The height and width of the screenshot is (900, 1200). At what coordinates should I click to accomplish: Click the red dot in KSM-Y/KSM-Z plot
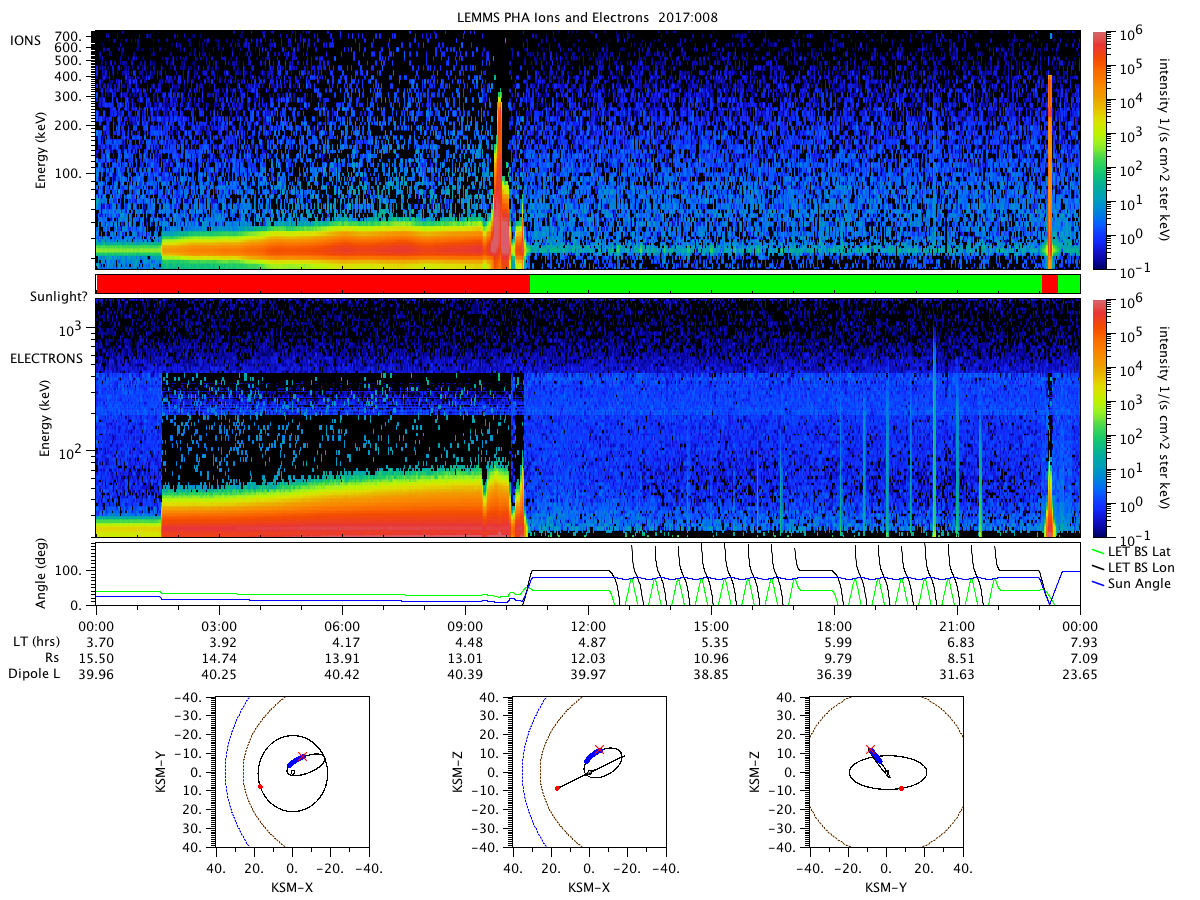(x=901, y=788)
